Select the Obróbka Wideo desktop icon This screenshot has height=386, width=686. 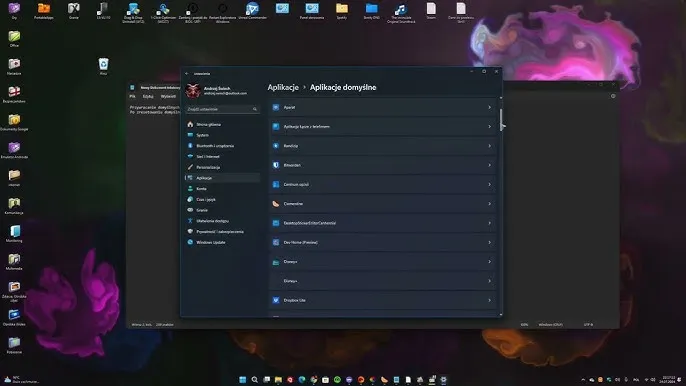coord(14,317)
